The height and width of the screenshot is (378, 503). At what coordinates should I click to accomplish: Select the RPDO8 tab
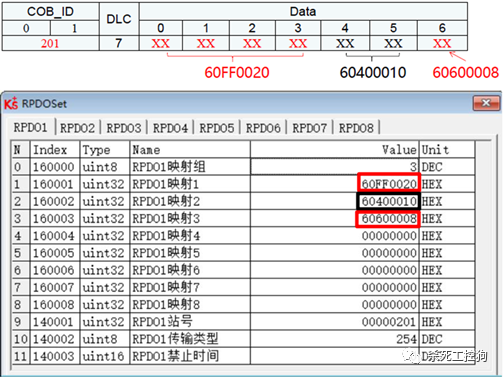356,128
